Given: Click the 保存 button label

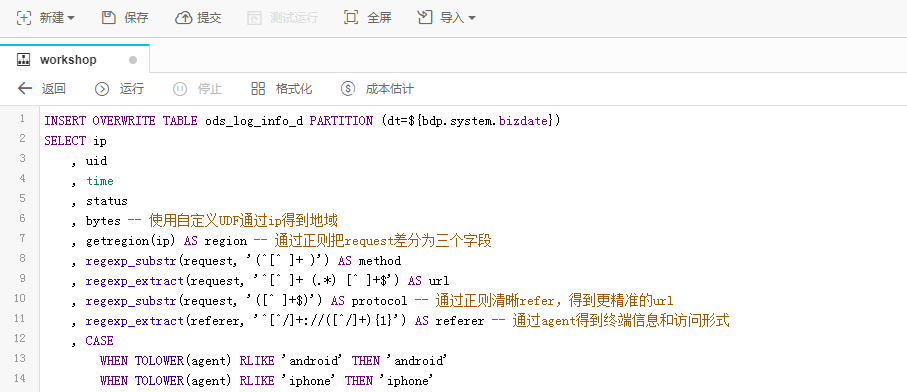Looking at the screenshot, I should coord(137,18).
